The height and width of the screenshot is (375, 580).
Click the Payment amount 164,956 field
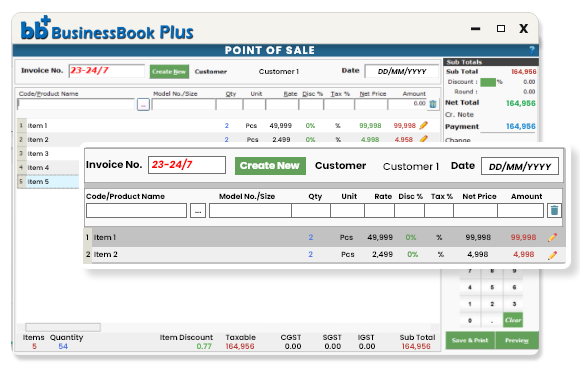(x=520, y=126)
